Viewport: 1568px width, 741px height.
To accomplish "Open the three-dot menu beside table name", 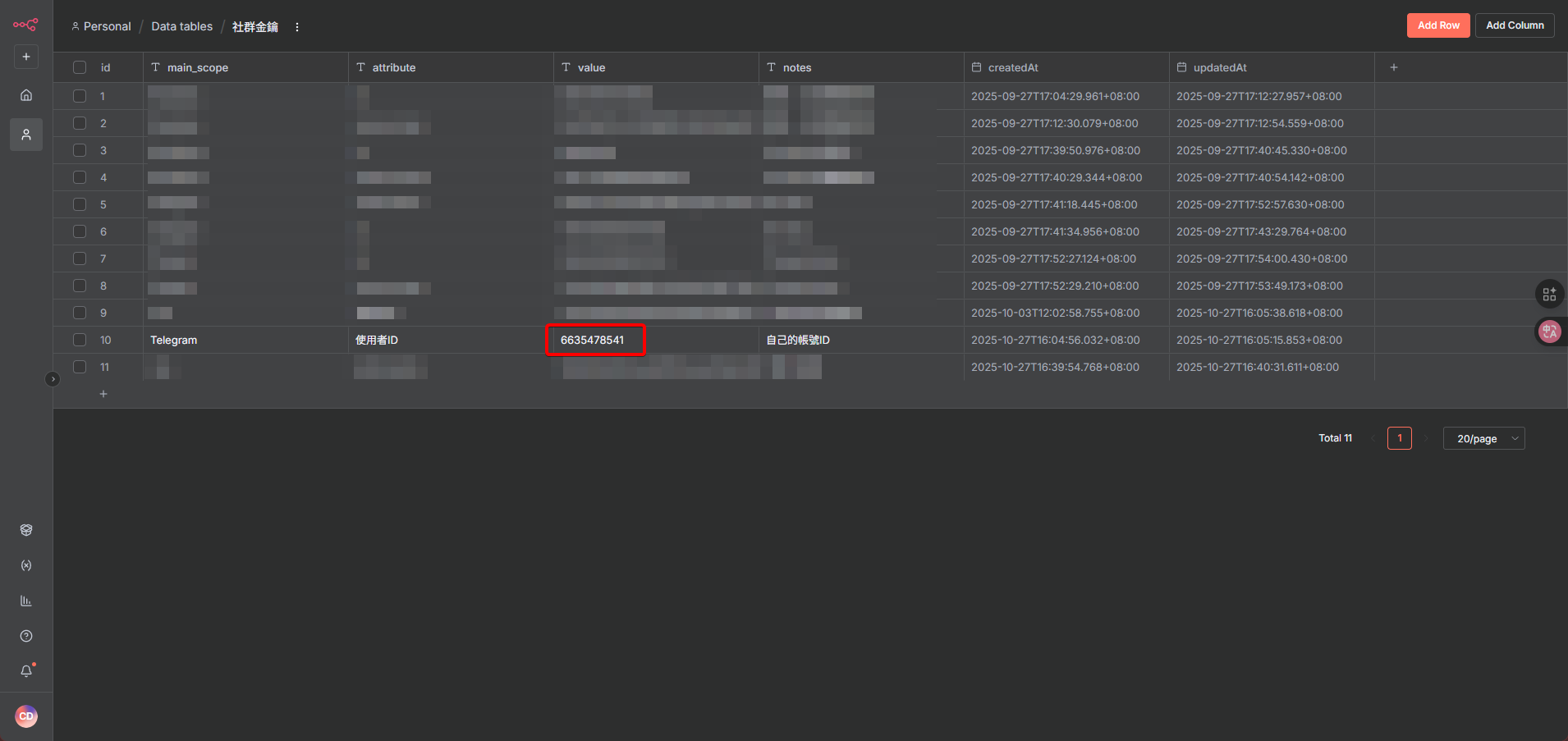I will click(297, 27).
